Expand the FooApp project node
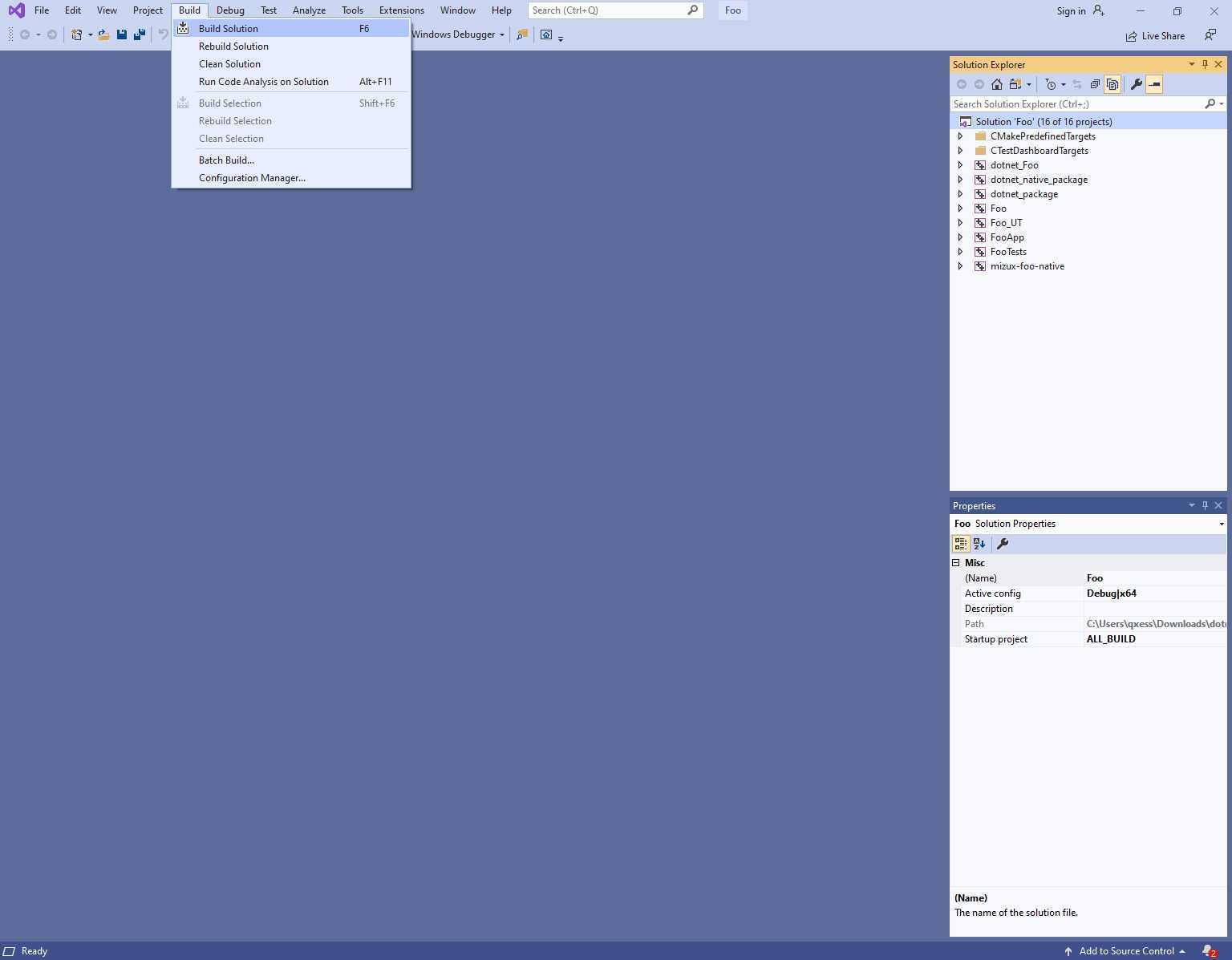The width and height of the screenshot is (1232, 960). (960, 237)
